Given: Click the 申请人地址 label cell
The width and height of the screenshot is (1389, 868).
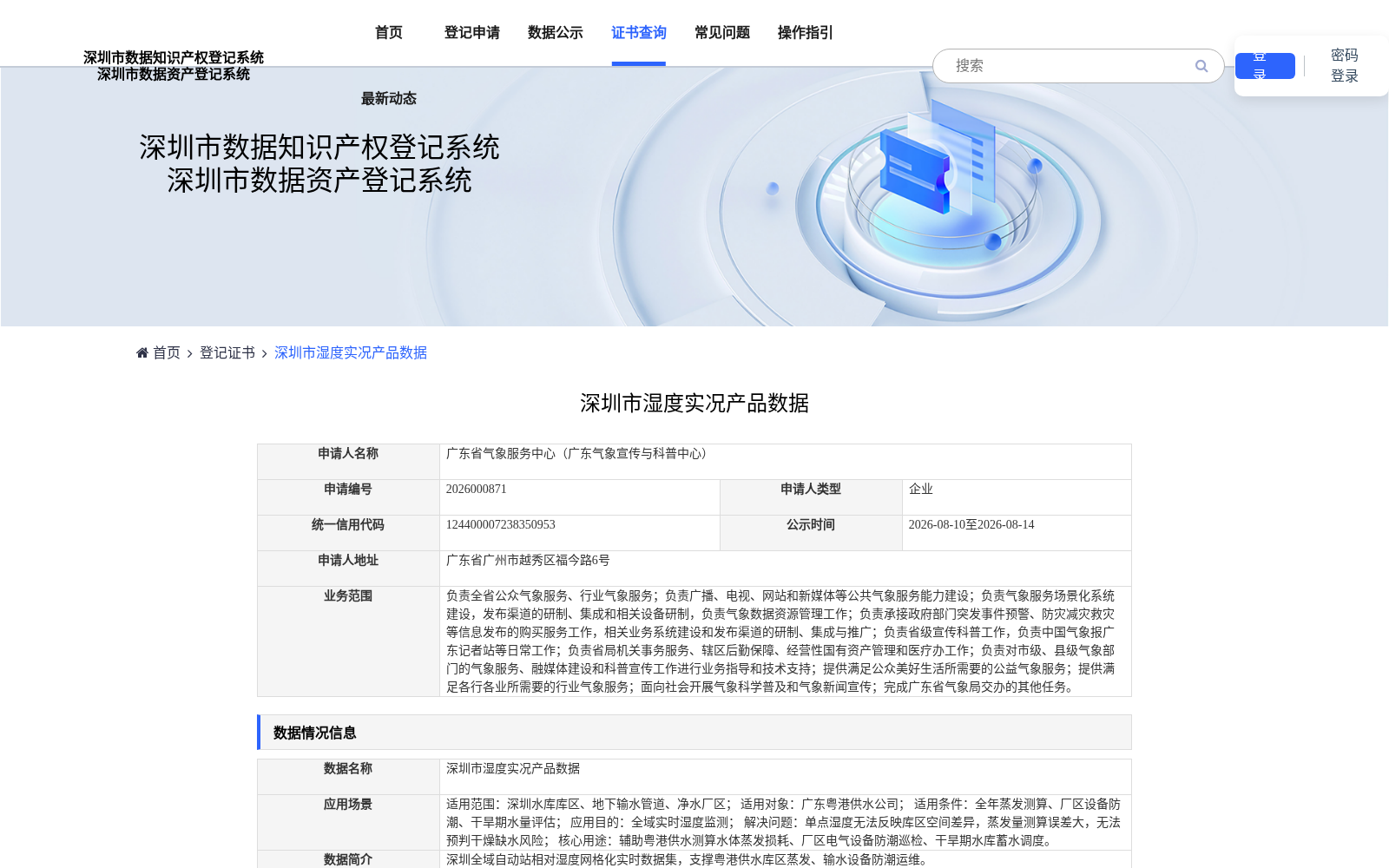Looking at the screenshot, I should tap(348, 569).
